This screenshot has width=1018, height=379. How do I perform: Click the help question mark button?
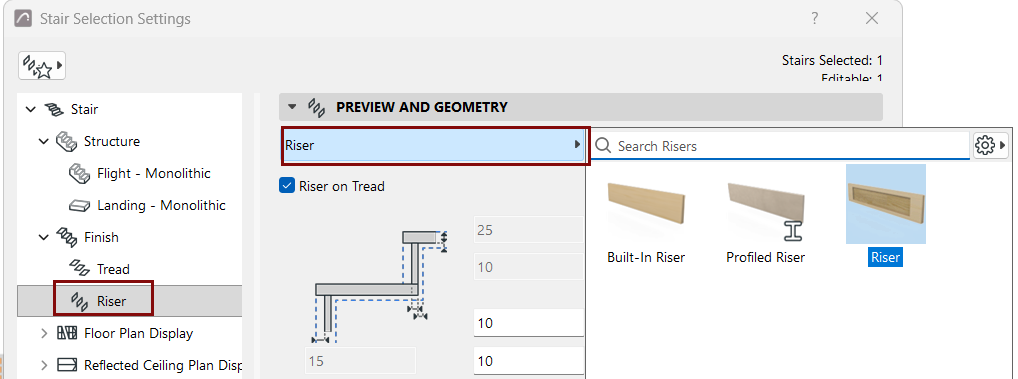(815, 18)
